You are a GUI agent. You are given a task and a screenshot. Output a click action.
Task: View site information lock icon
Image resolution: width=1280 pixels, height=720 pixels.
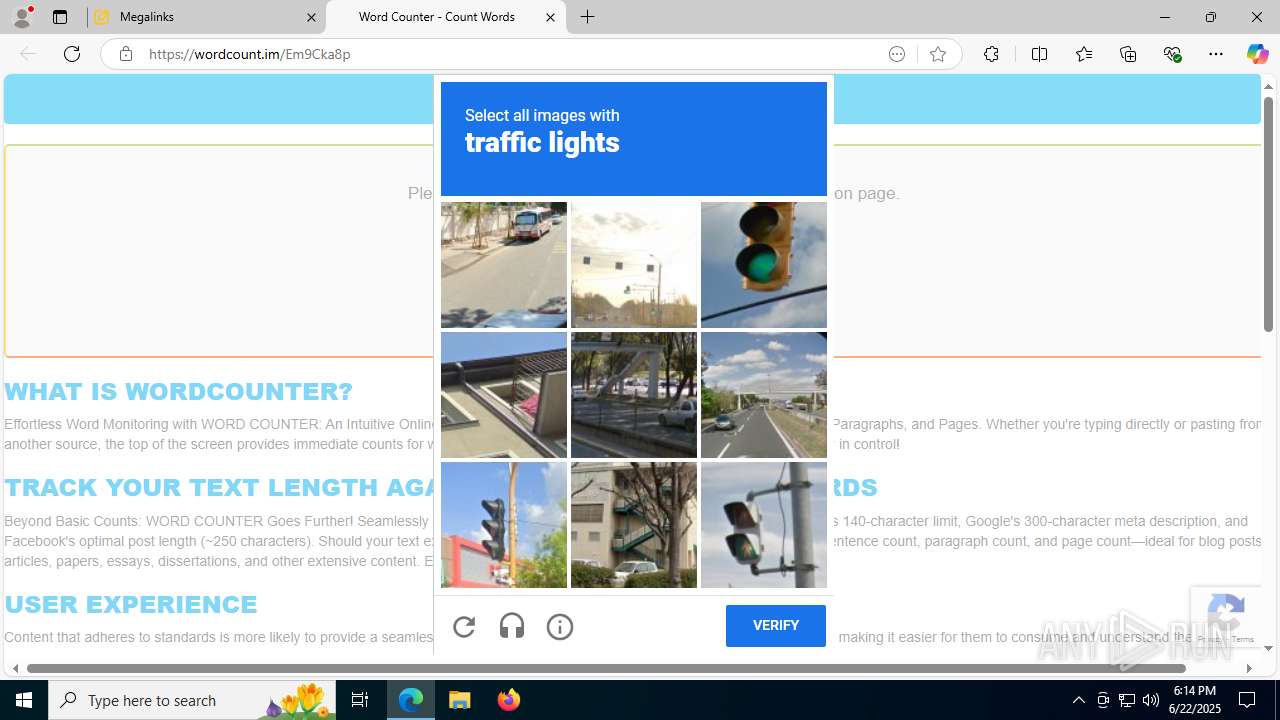pos(125,54)
